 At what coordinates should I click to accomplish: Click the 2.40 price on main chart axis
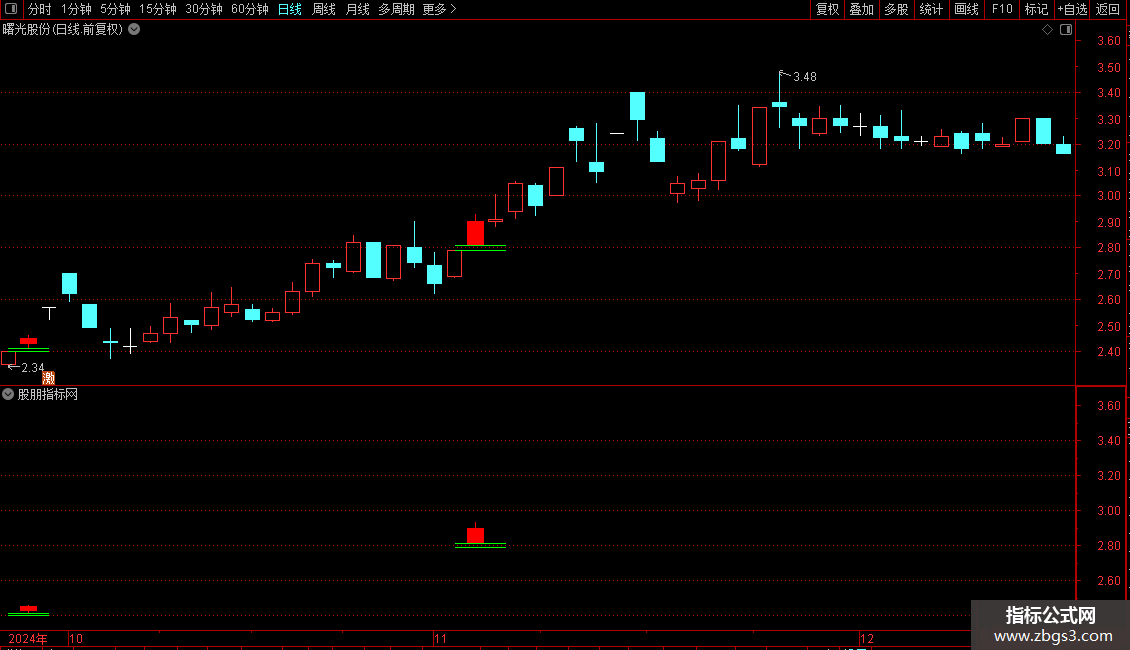(x=1108, y=352)
